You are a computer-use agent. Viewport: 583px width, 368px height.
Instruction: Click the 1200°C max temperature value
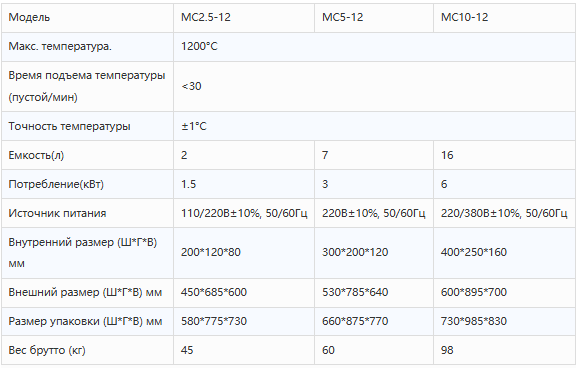click(199, 46)
